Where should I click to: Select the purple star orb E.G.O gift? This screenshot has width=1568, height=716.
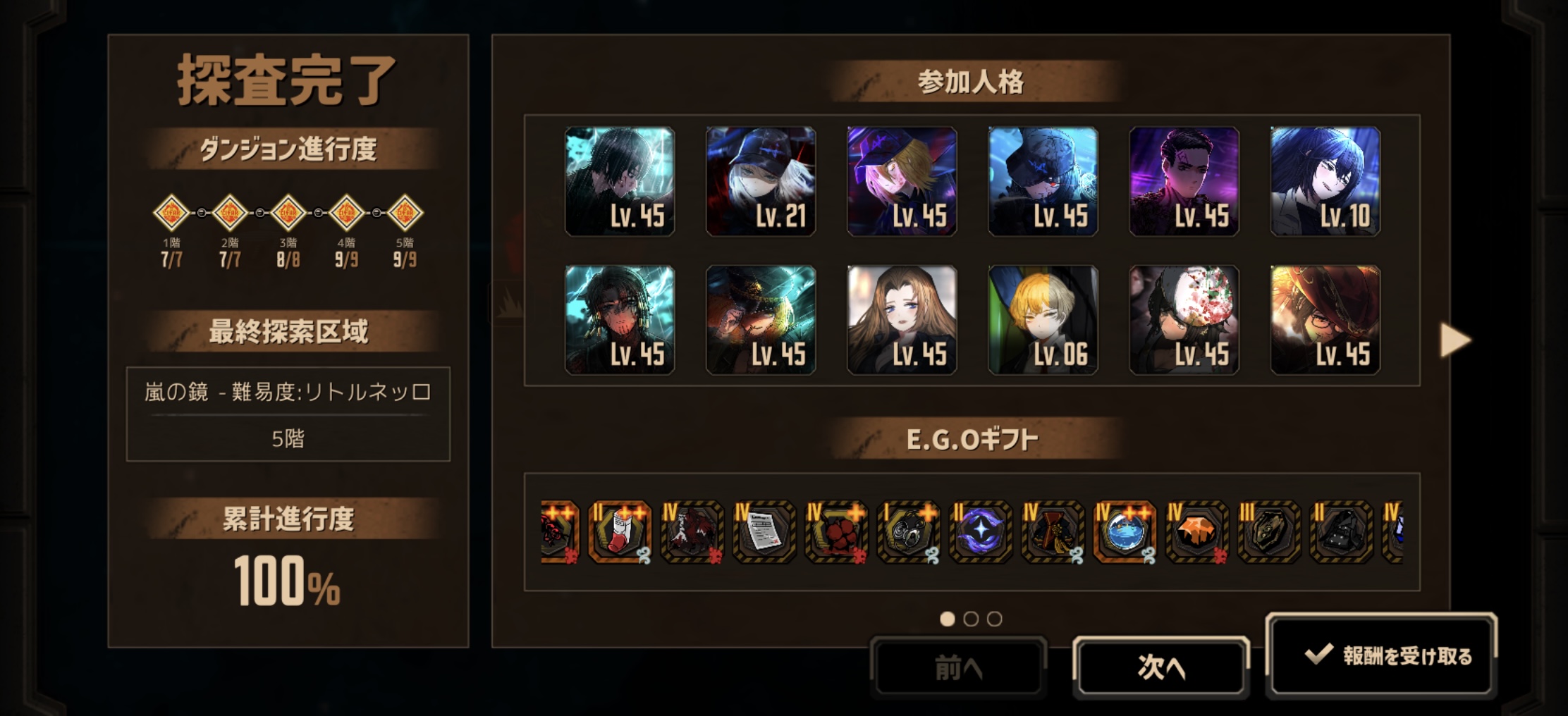pos(981,532)
